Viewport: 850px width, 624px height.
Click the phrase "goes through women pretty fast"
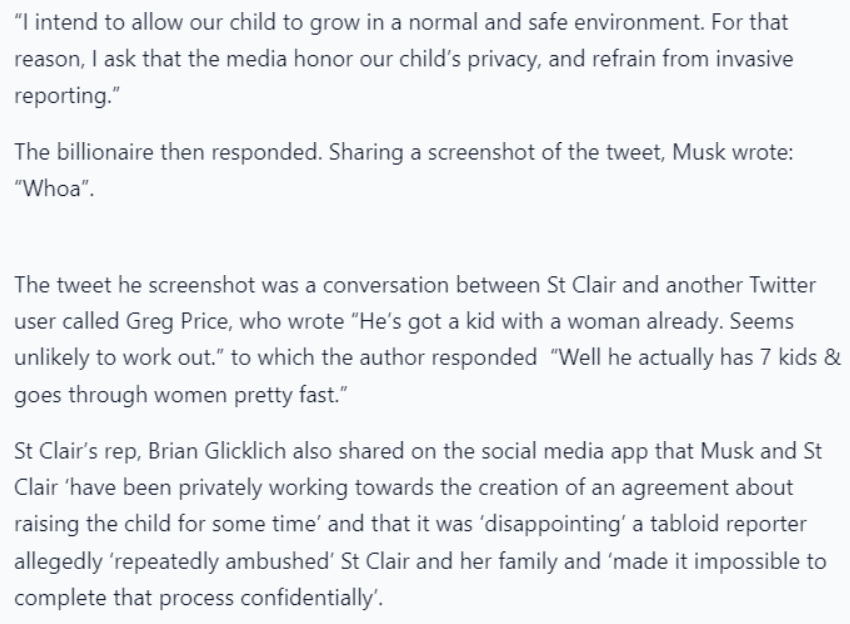(175, 395)
